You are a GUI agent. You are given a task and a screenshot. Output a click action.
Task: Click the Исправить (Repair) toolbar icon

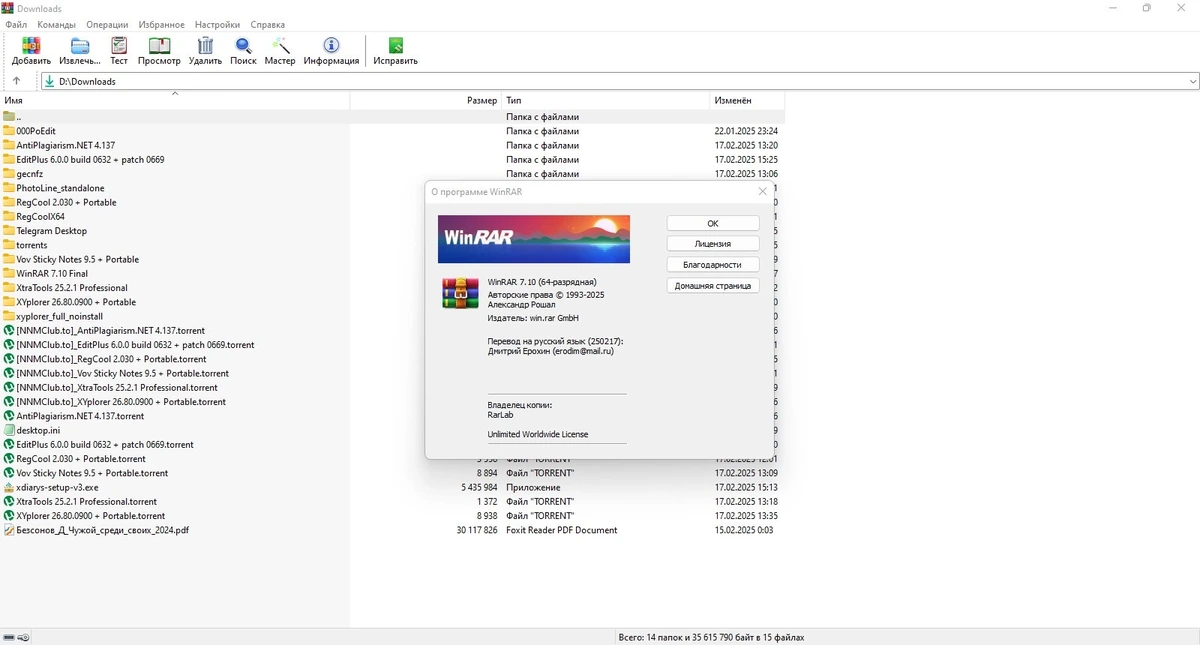pyautogui.click(x=395, y=51)
